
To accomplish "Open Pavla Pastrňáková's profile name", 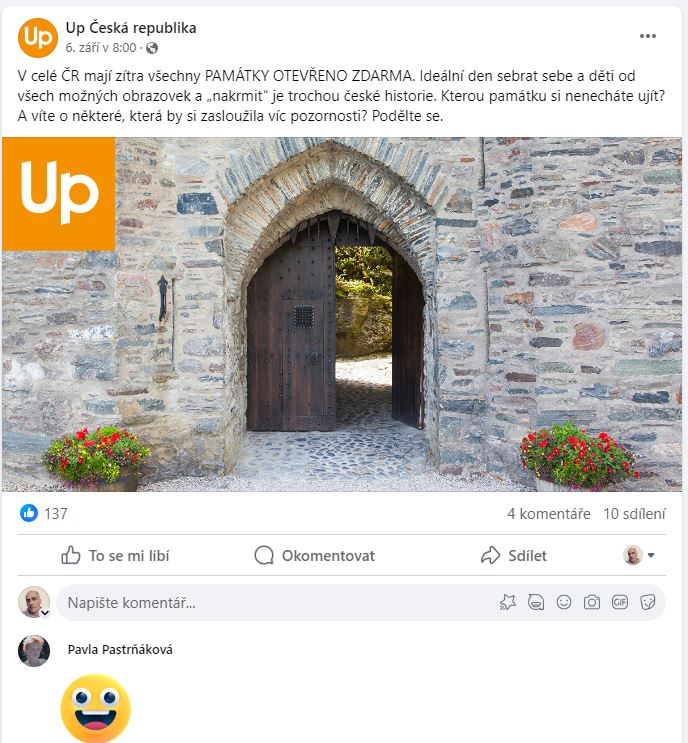I will click(x=120, y=649).
